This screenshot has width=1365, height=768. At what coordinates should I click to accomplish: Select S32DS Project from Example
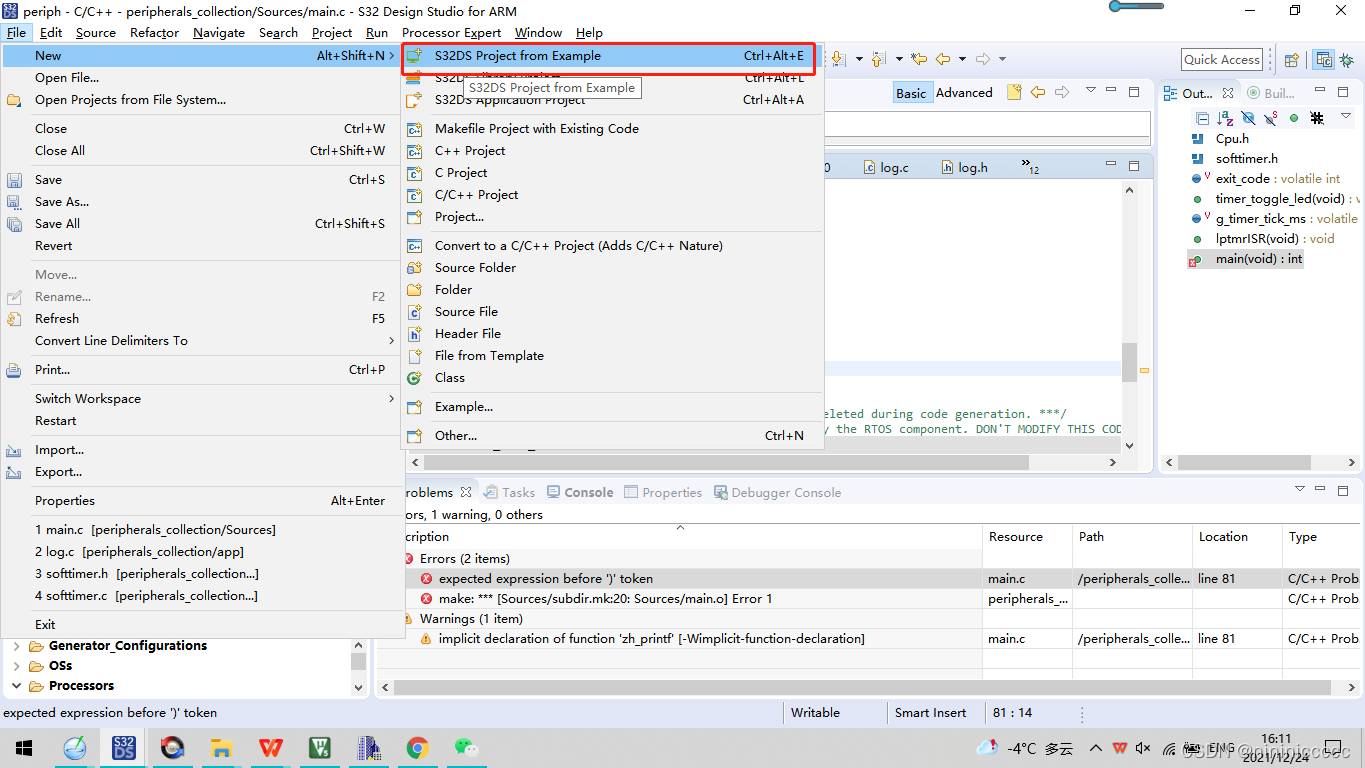610,56
